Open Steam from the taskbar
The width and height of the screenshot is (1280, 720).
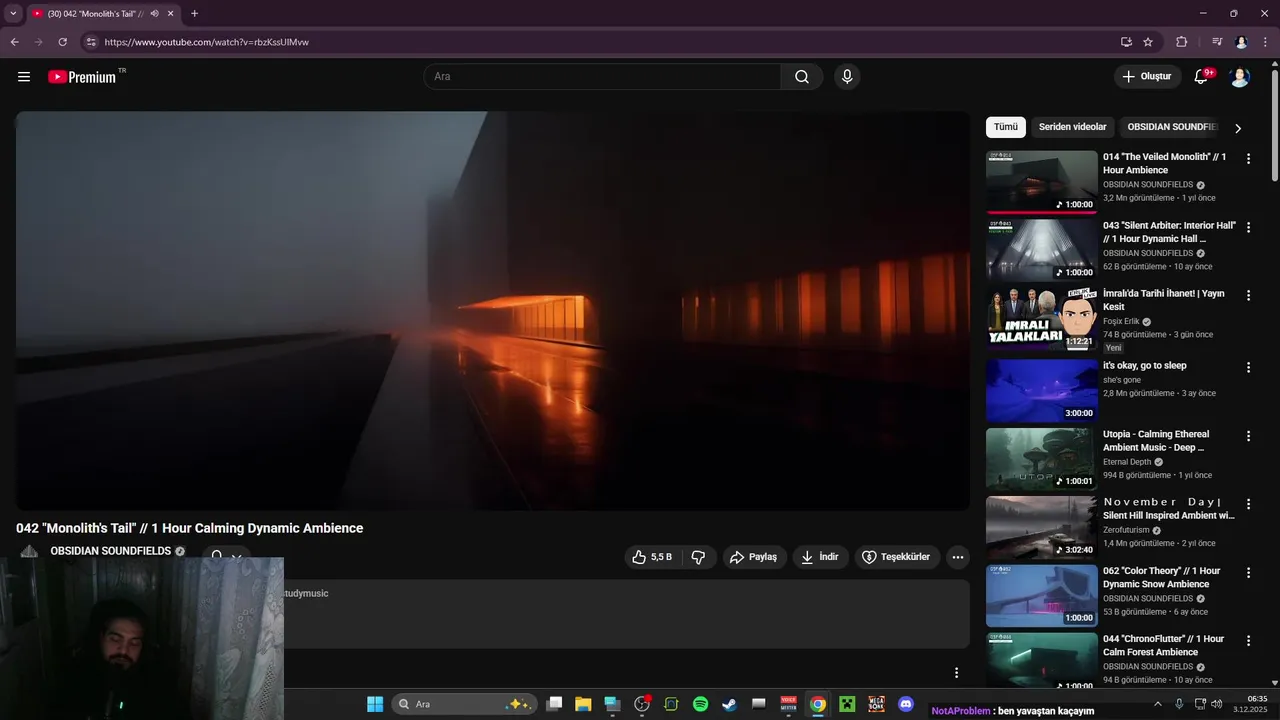tap(730, 704)
